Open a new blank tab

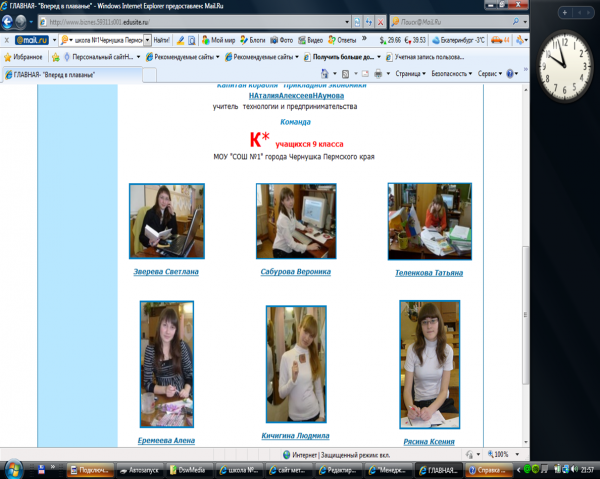(150, 75)
